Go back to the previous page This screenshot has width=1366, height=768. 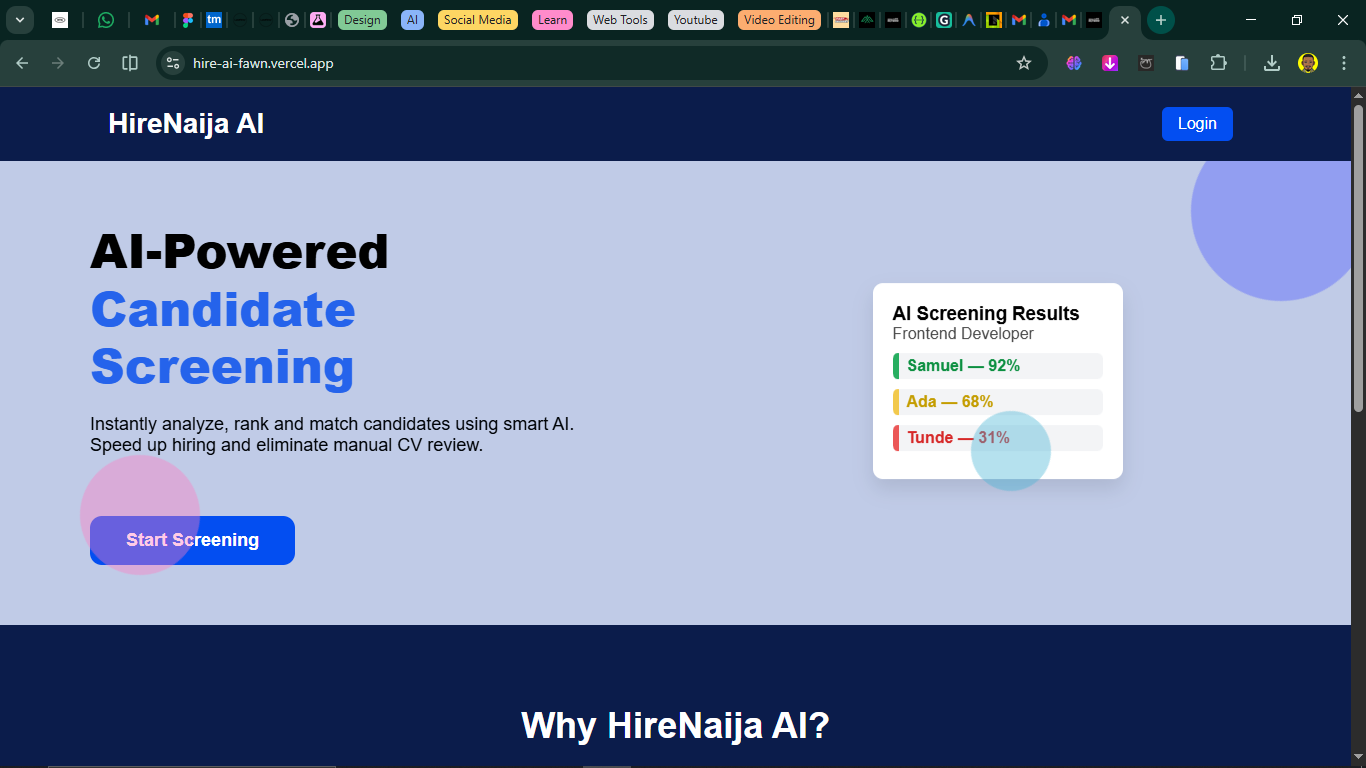tap(22, 63)
